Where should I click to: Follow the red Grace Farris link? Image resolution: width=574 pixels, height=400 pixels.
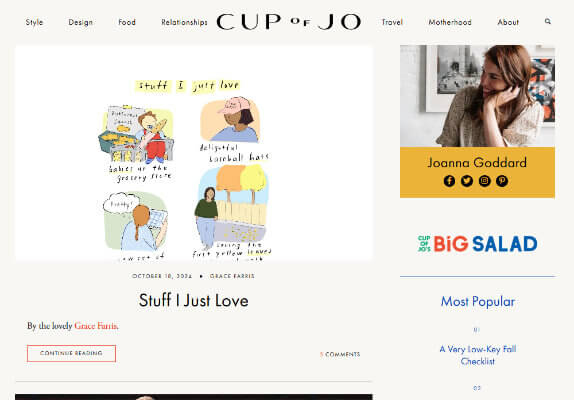(96, 326)
